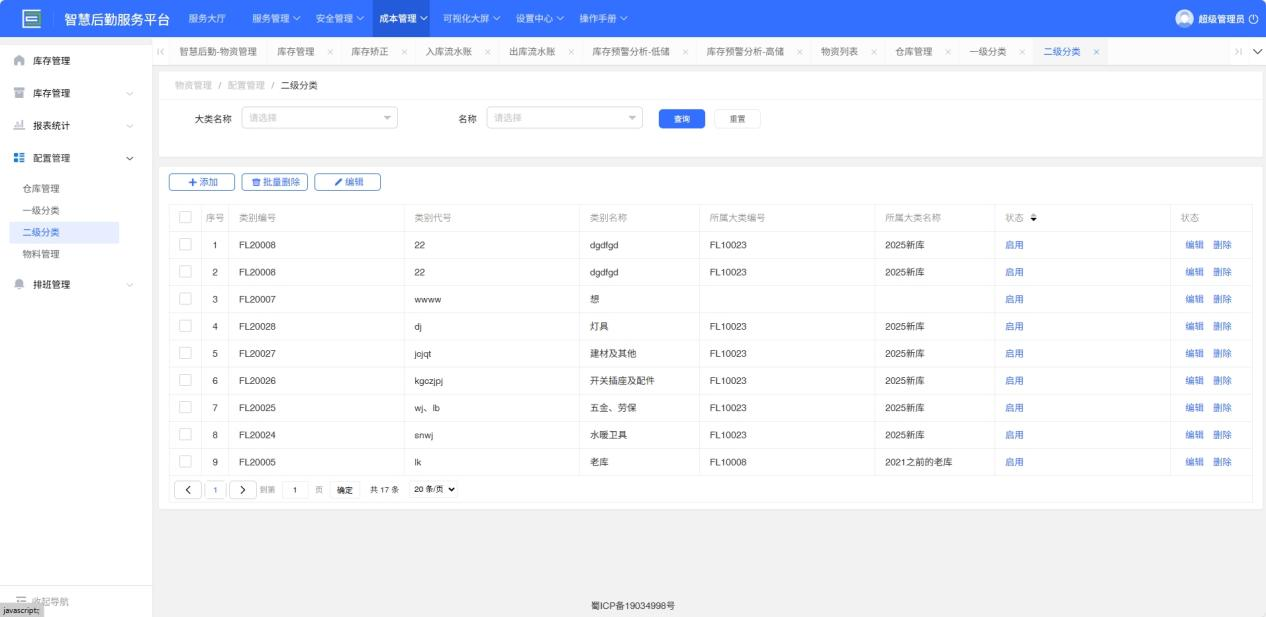
Task: Click the blue 查询 button
Action: 682,119
